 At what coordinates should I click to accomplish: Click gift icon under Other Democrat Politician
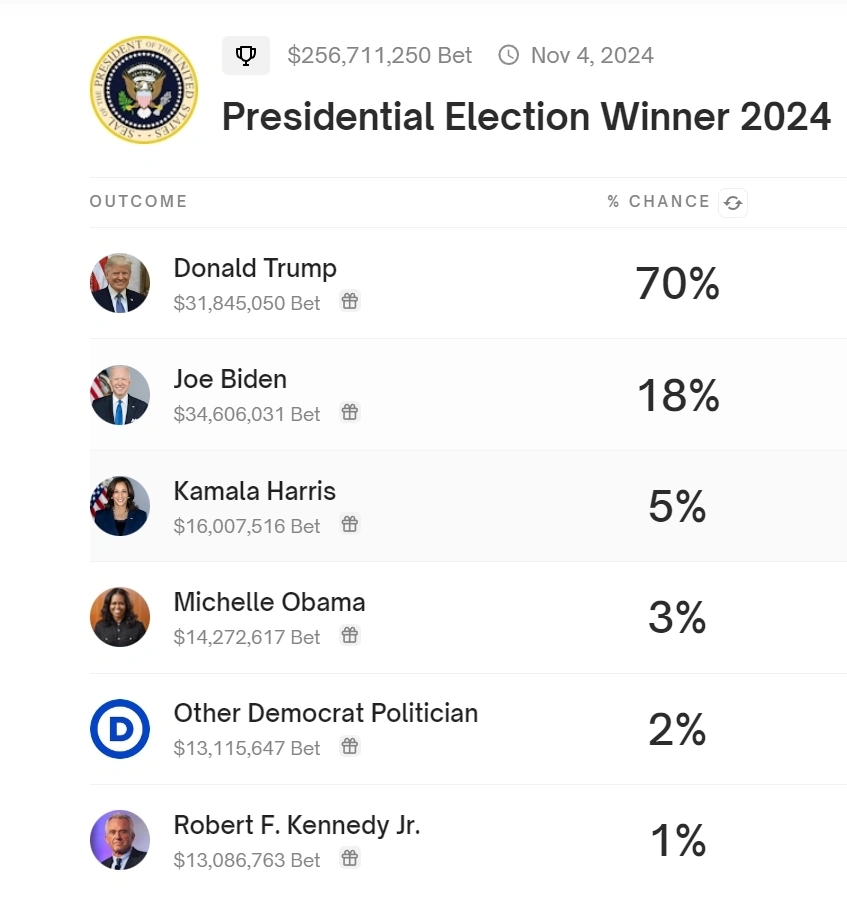click(x=349, y=746)
